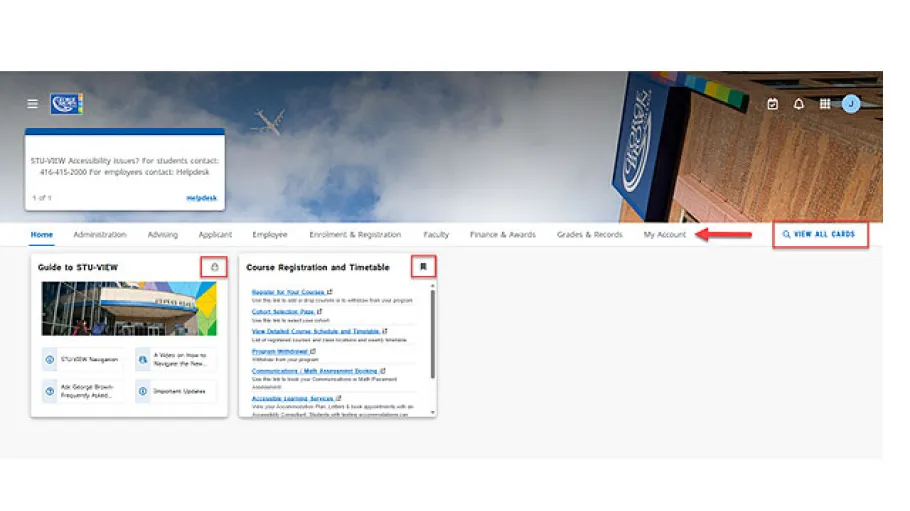
Task: Select the Home tab
Action: (42, 235)
